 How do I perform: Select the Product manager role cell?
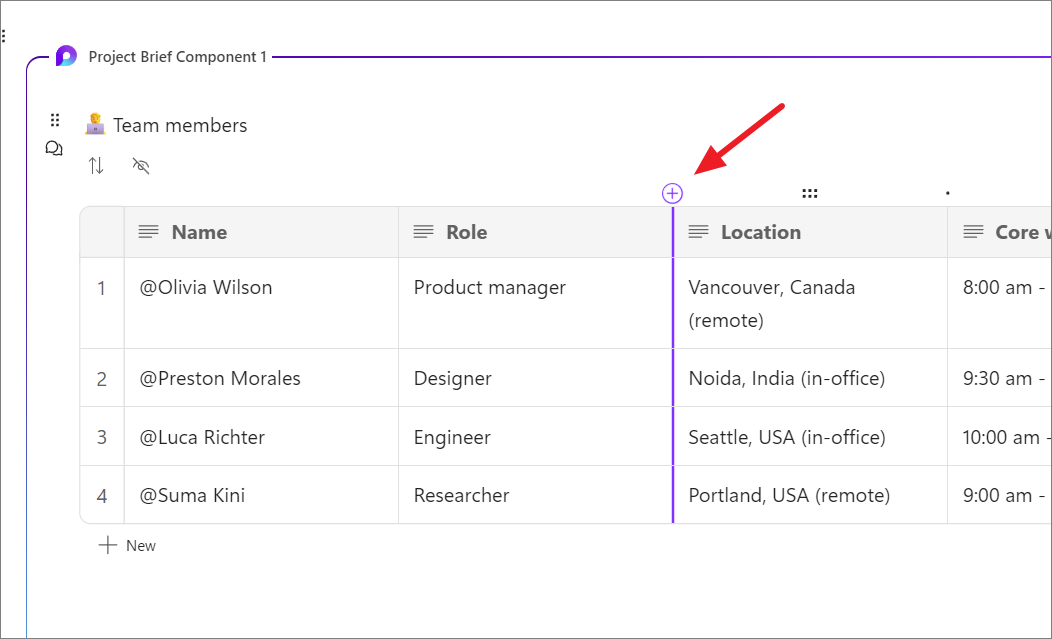[489, 288]
